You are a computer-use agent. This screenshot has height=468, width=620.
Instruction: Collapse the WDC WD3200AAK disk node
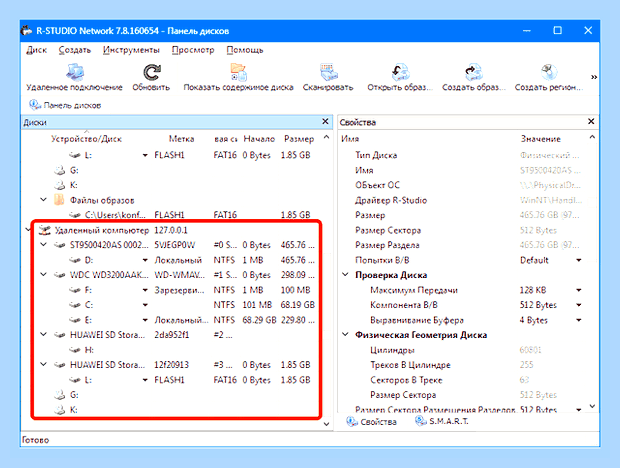(43, 275)
